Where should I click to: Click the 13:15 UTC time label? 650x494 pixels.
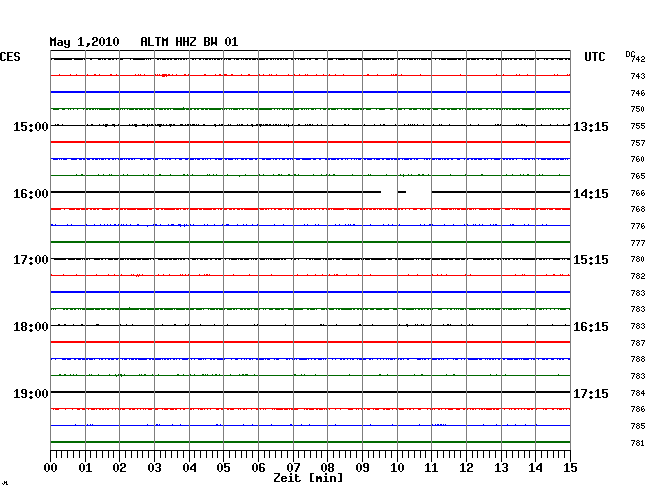[x=591, y=126]
